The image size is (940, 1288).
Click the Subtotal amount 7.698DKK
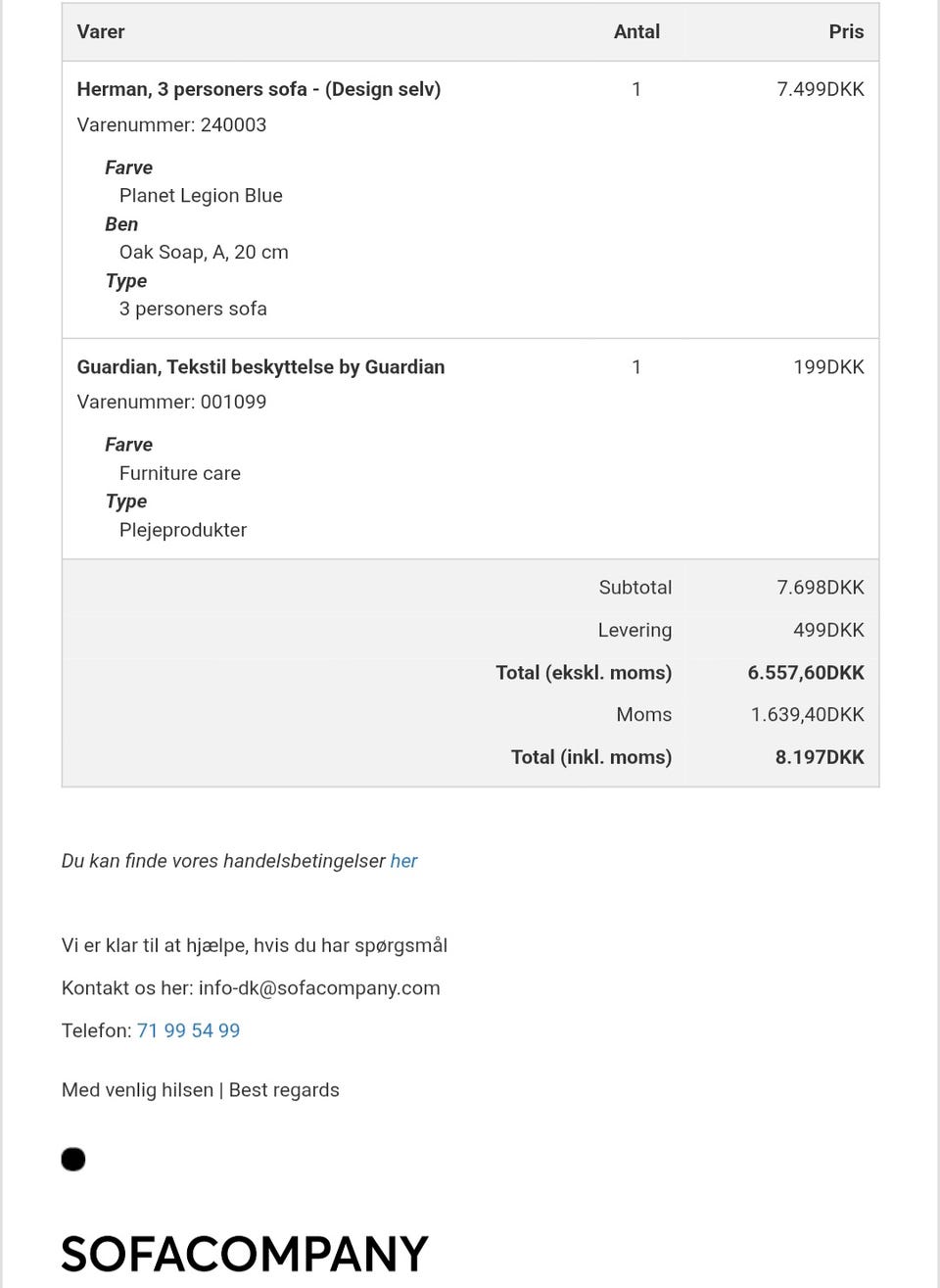pos(820,588)
